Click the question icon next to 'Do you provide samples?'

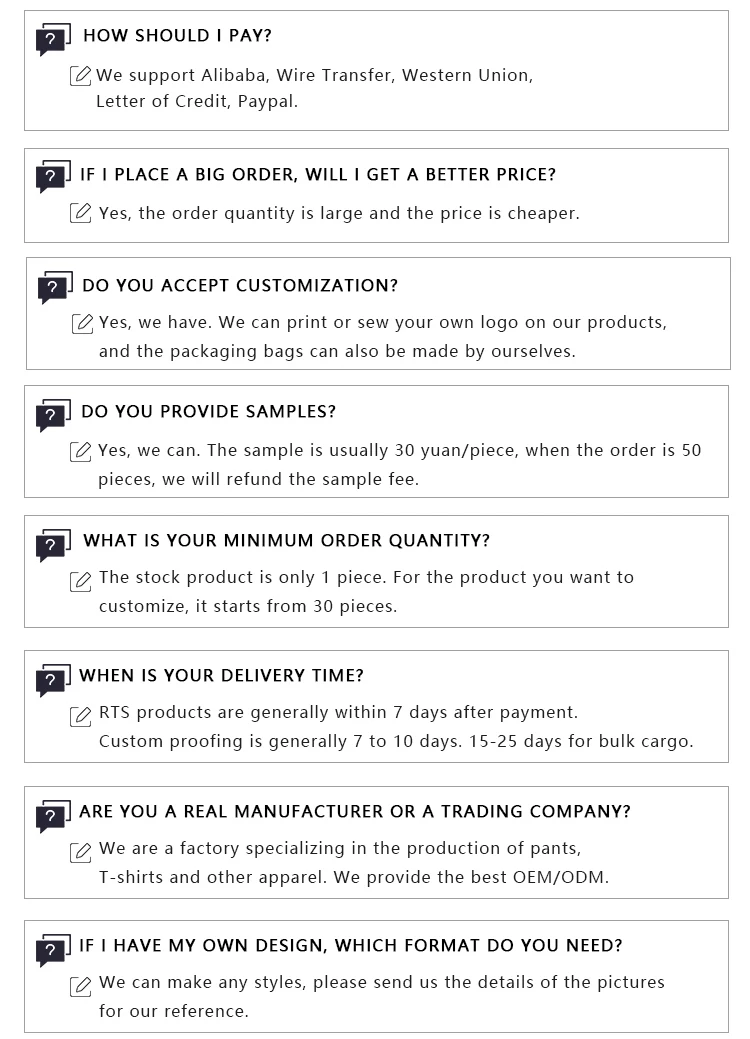point(52,415)
